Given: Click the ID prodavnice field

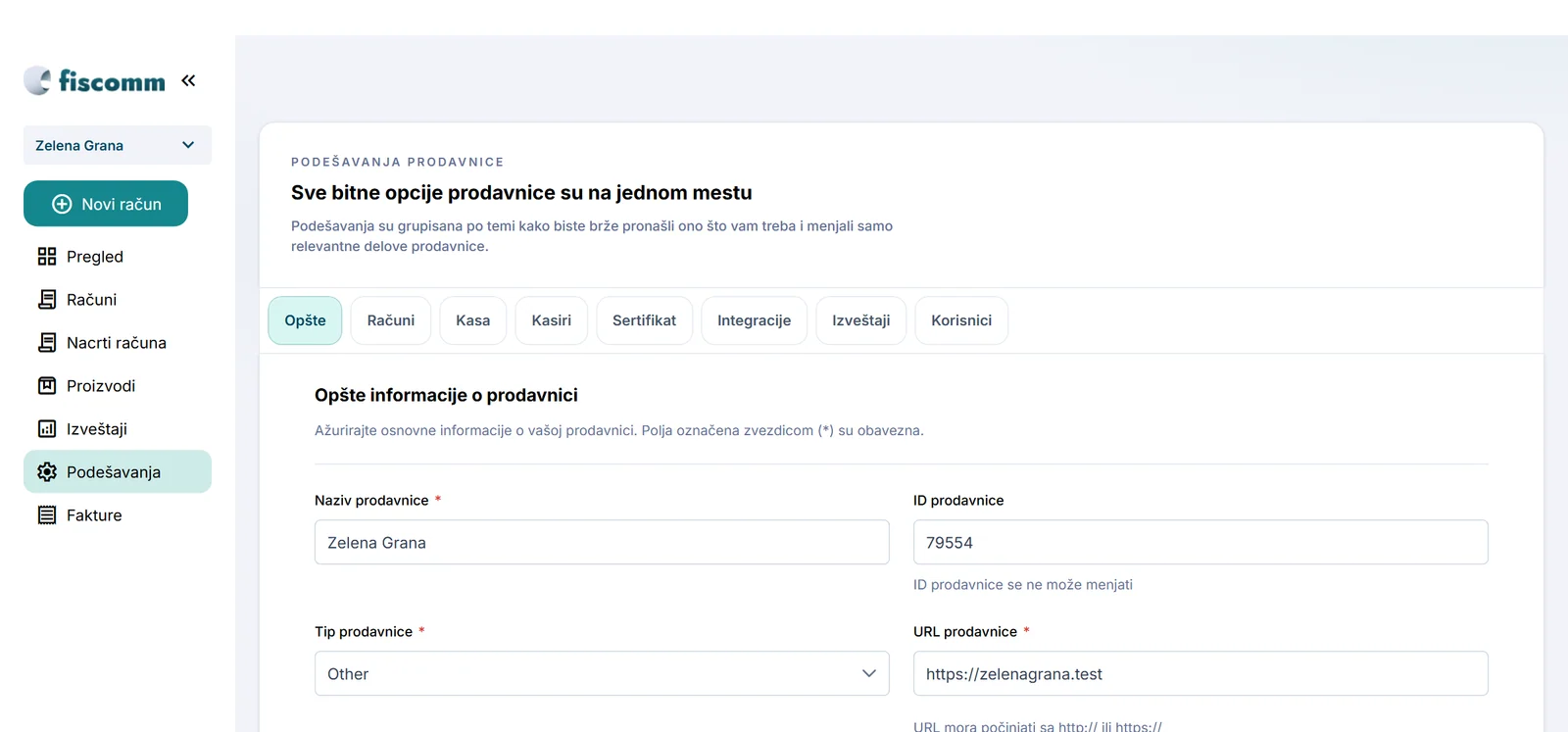Looking at the screenshot, I should click(x=1200, y=542).
